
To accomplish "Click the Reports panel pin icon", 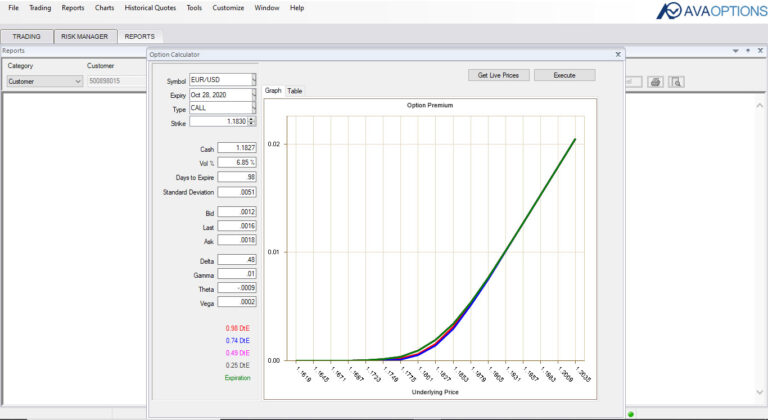I will coord(748,50).
